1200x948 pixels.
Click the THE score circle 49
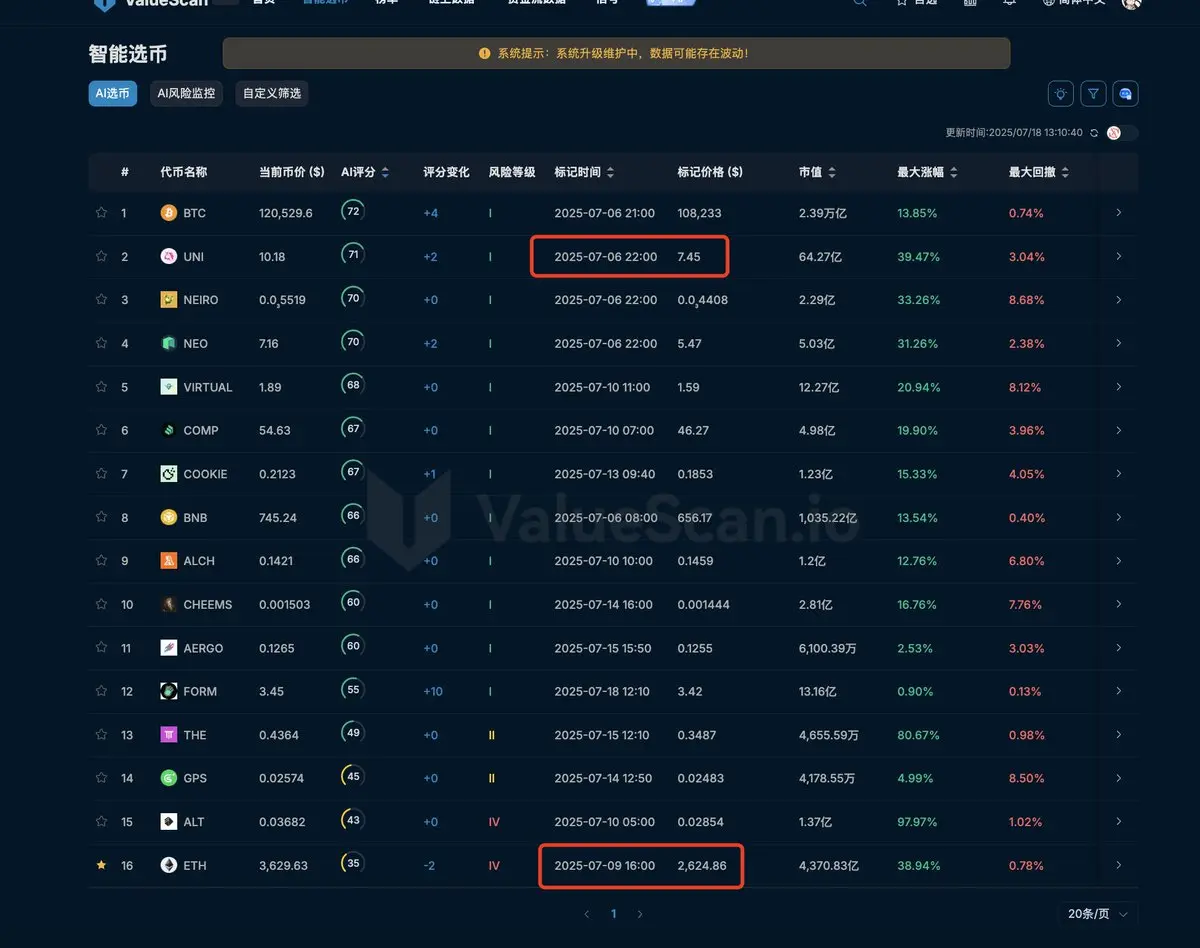pos(352,733)
